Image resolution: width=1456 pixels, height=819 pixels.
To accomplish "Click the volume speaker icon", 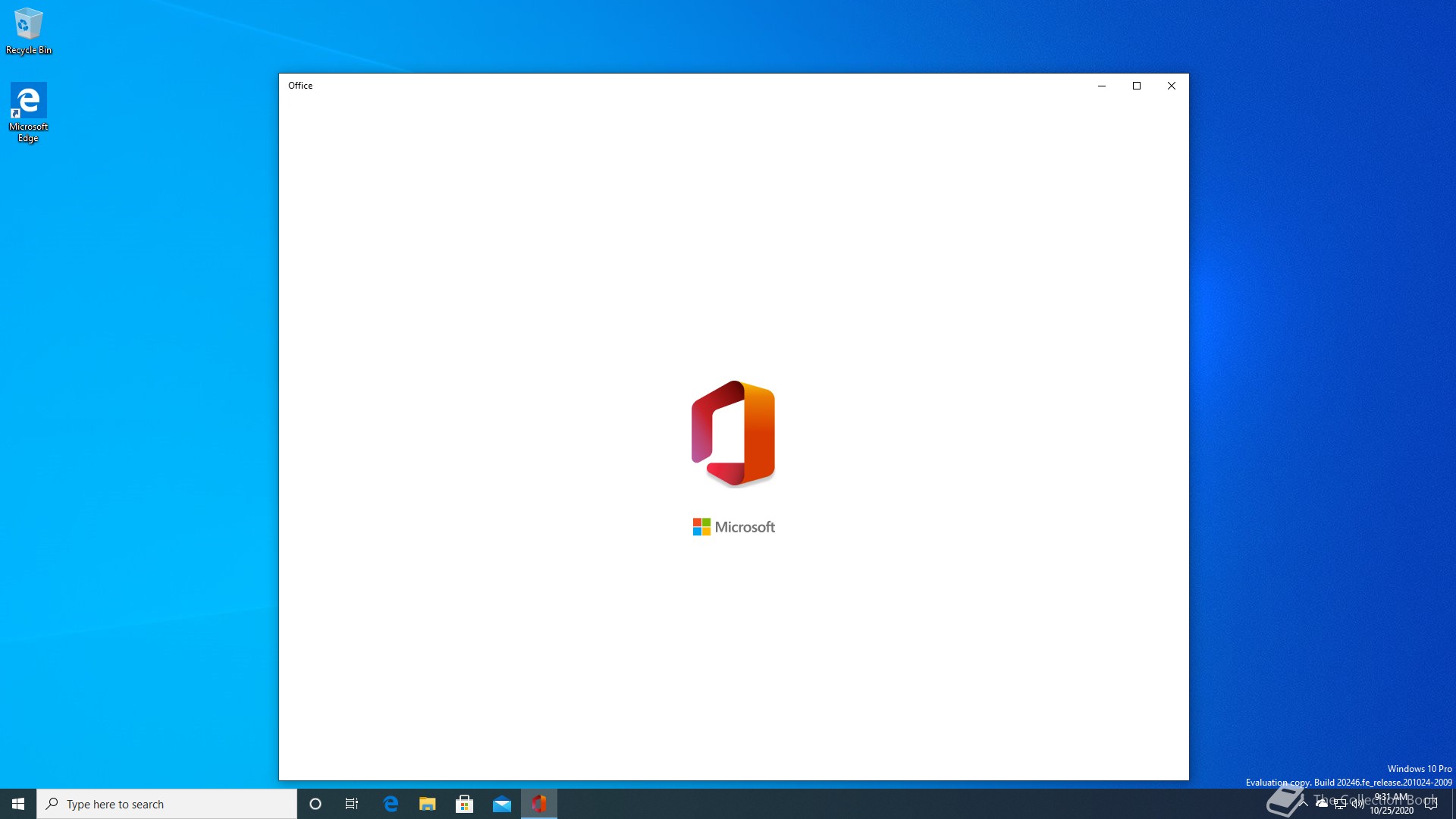I will click(1357, 804).
